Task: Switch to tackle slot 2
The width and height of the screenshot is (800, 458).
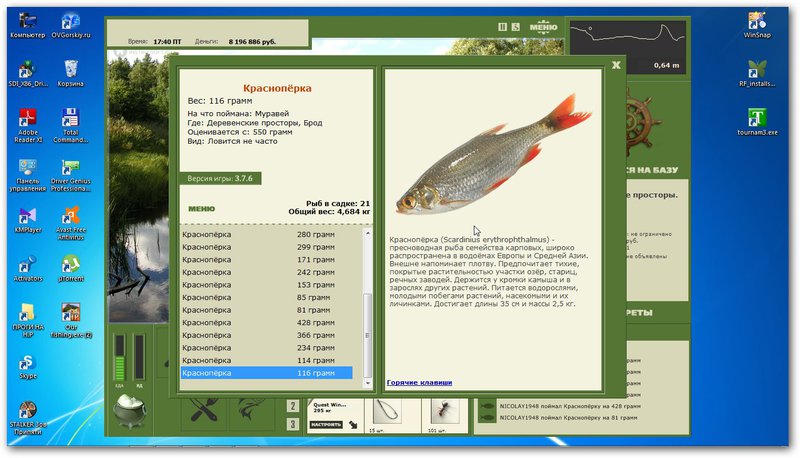Action: (292, 406)
